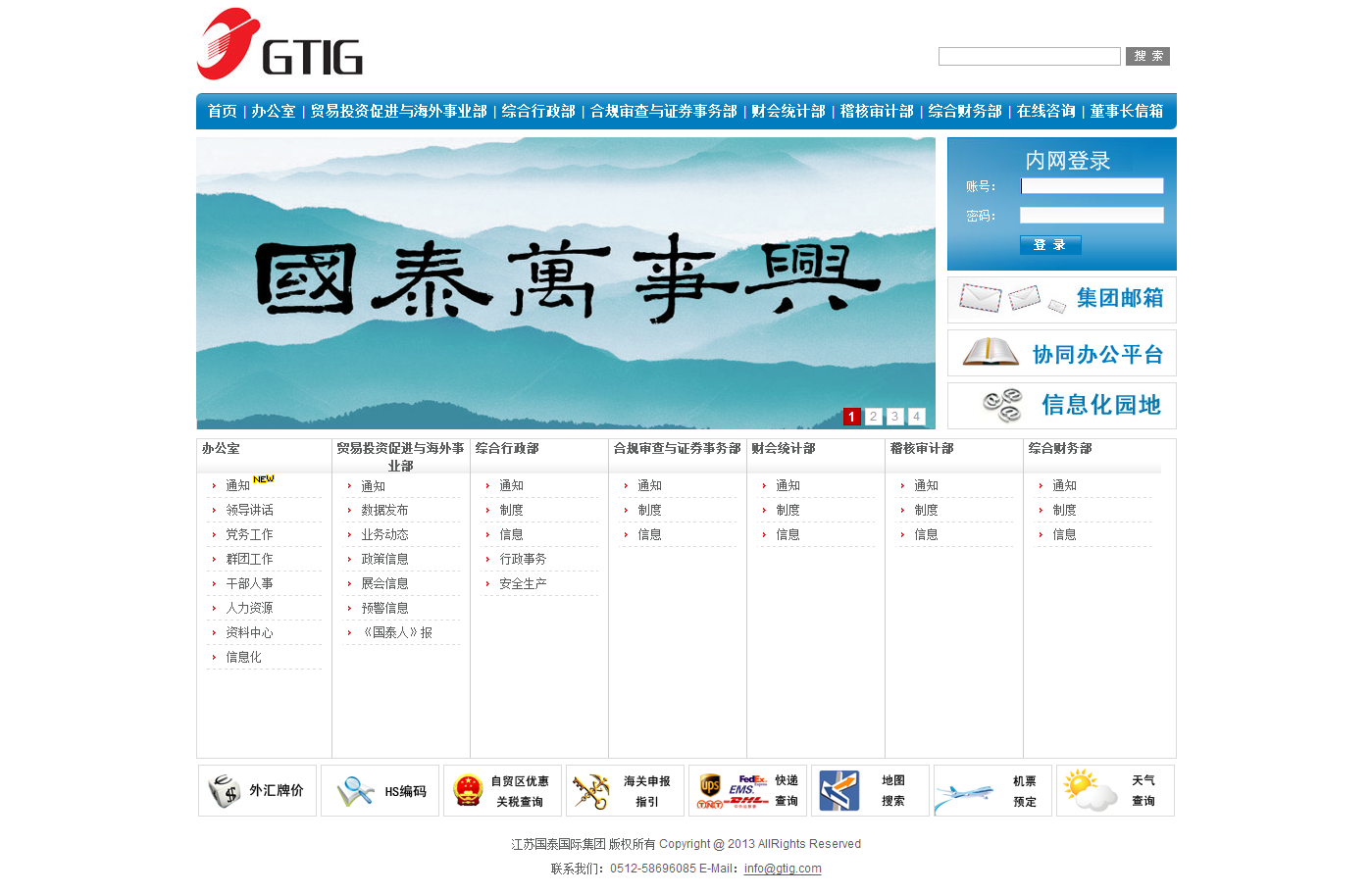
Task: Open 海关申报指引 keys icon
Action: click(x=591, y=791)
